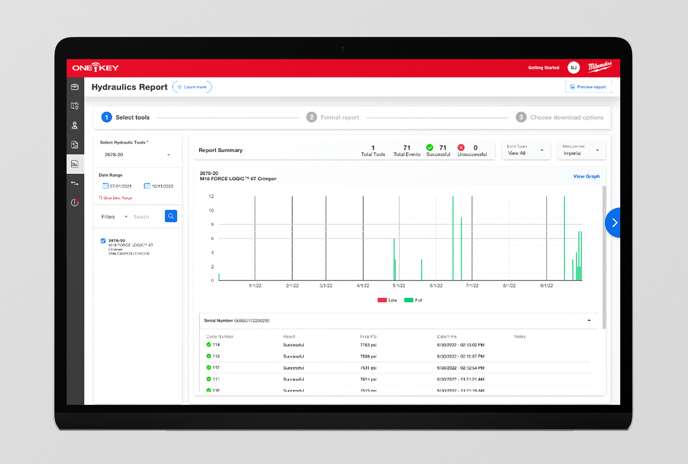Screen dimensions: 688x464
Task: Open the end date calendar icon
Action: [147, 186]
